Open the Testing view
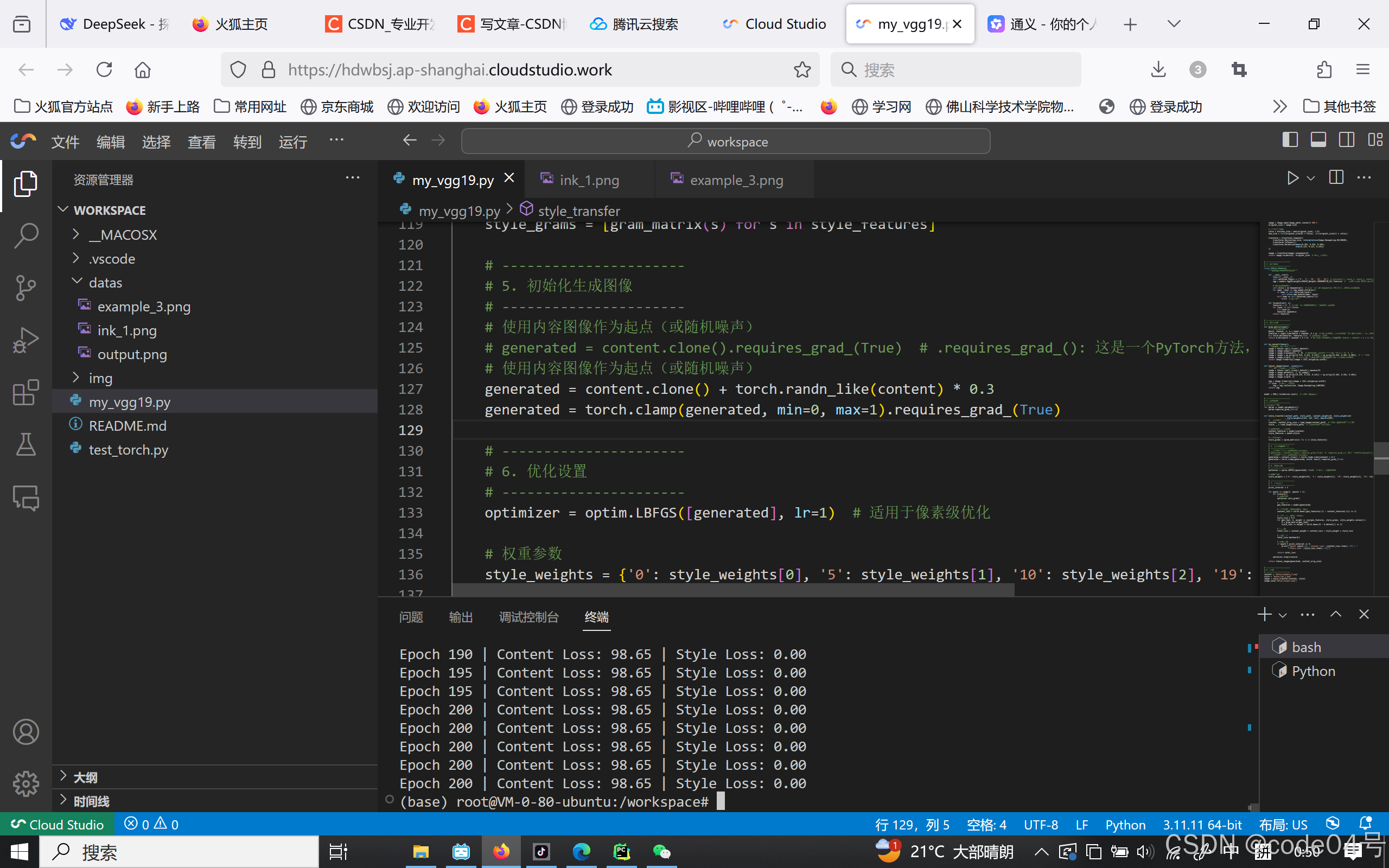Image resolution: width=1389 pixels, height=868 pixels. 26,444
